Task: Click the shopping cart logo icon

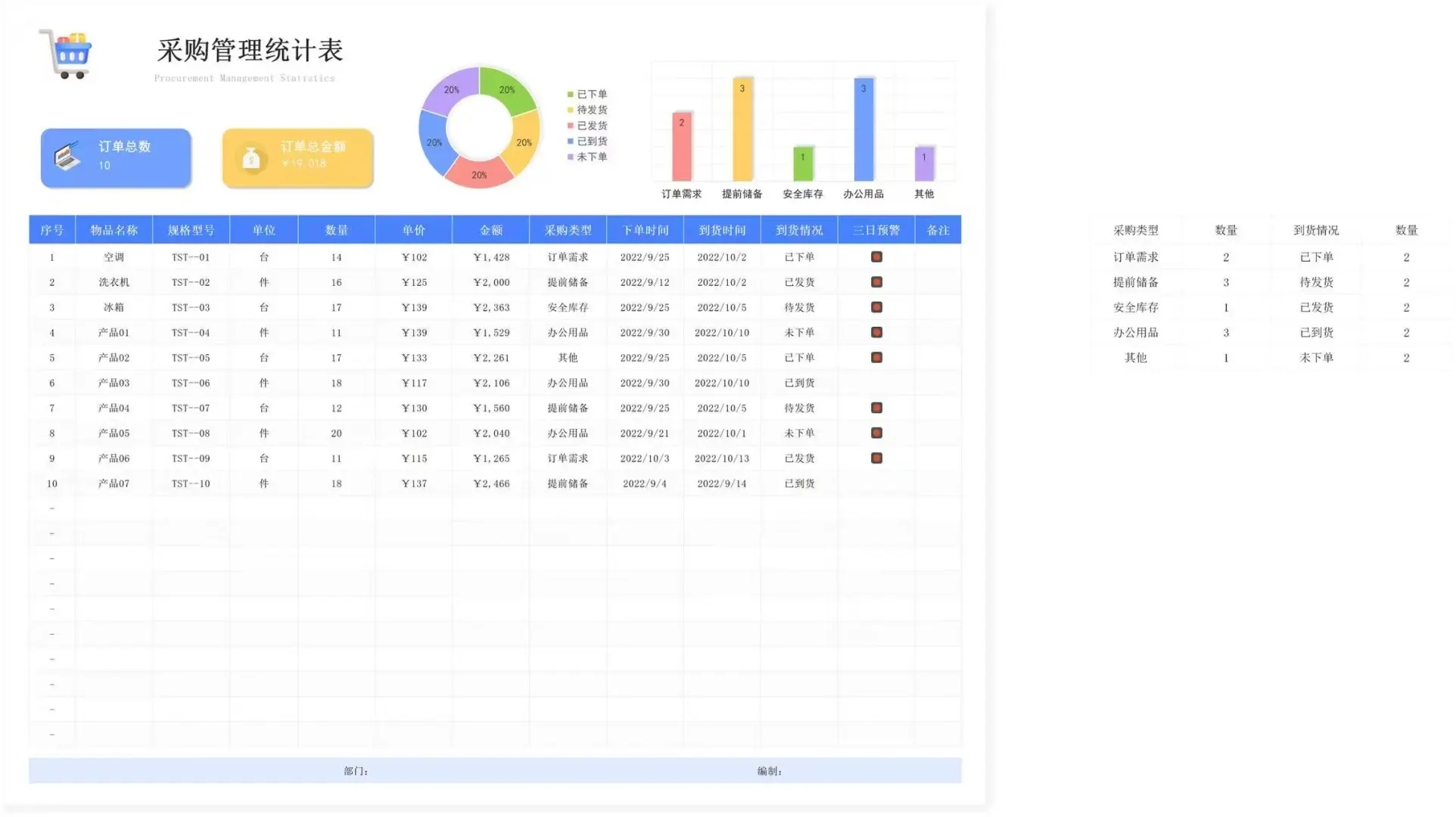Action: [66, 54]
